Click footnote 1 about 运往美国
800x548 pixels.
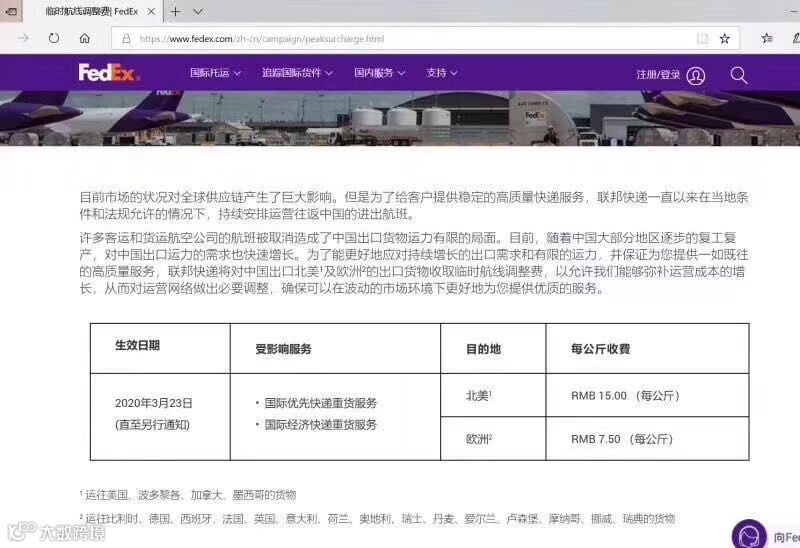(188, 495)
